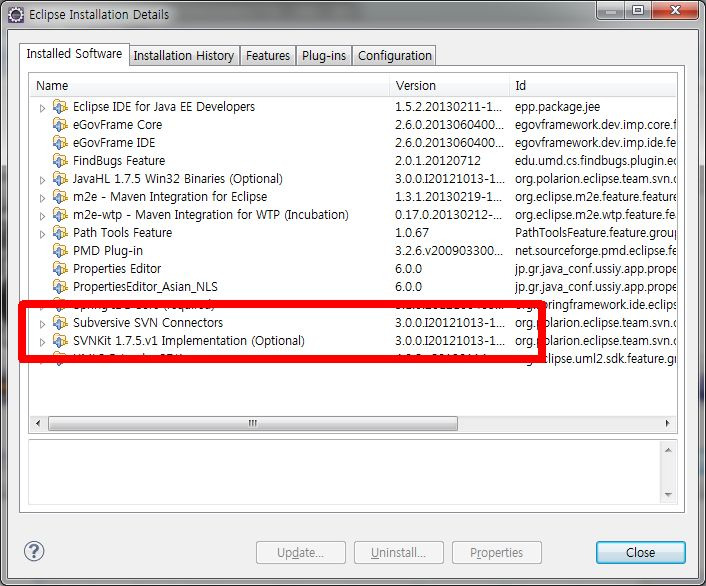Click the Eclipse IDE for Java EE Developers feature icon
The height and width of the screenshot is (586, 706).
[x=60, y=107]
